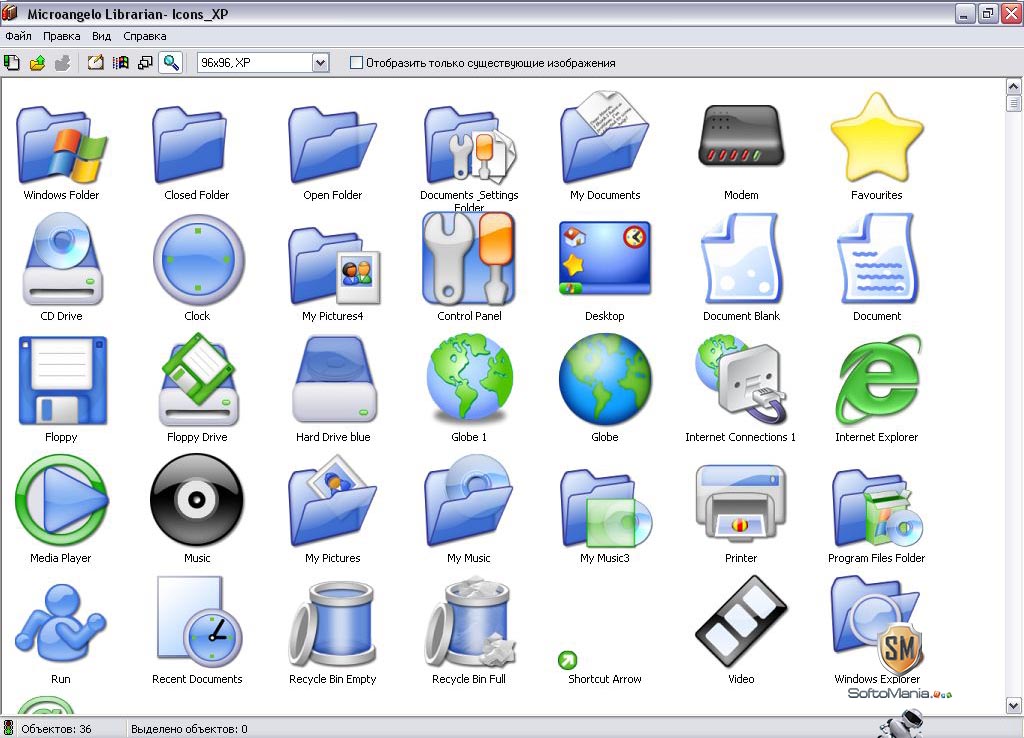Click the Modem label text
Screen dimensions: 1024x738
(x=741, y=195)
